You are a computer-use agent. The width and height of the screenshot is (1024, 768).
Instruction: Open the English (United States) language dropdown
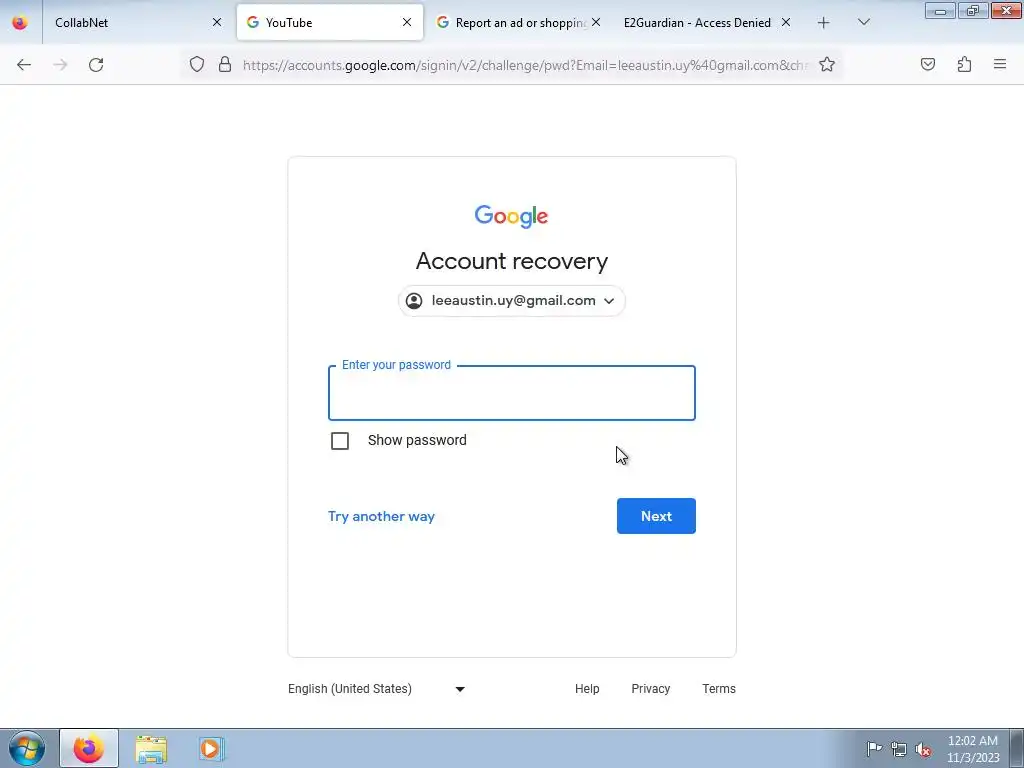pyautogui.click(x=377, y=689)
